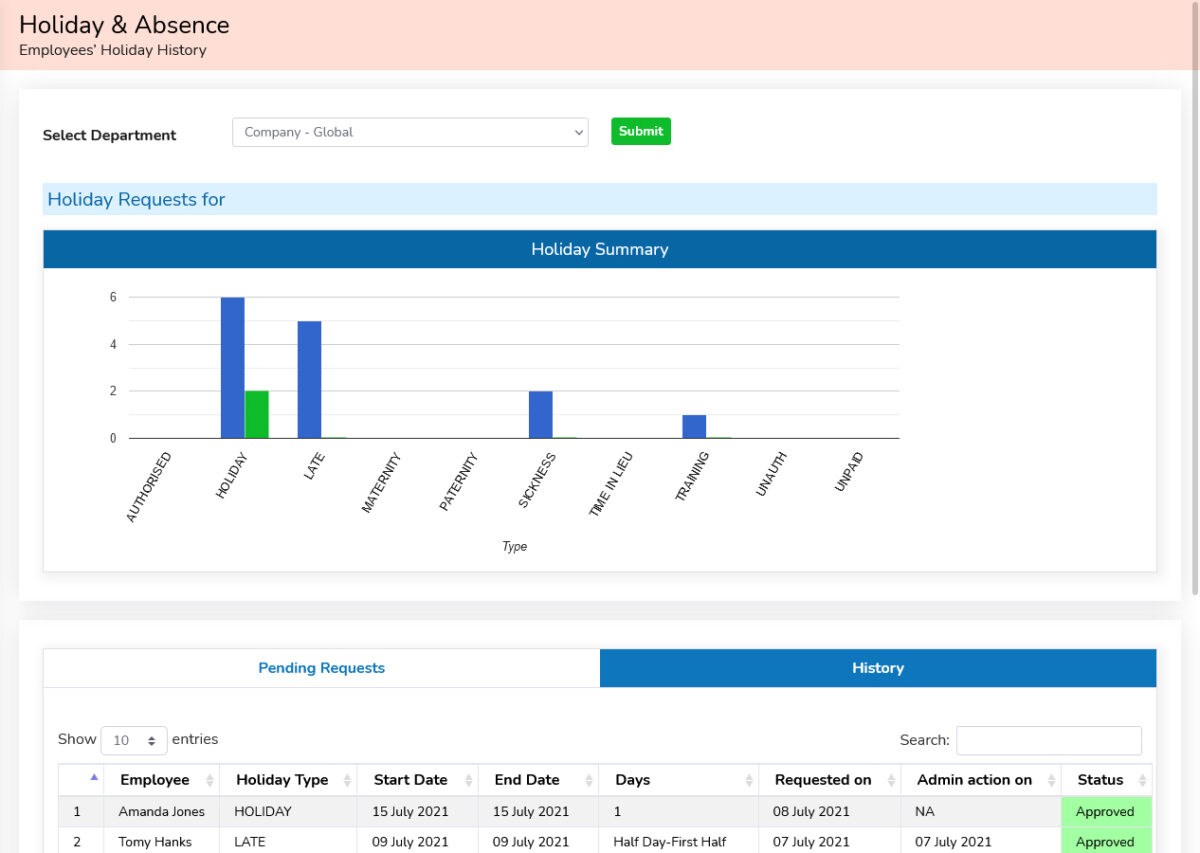Switch to the Pending Requests tab
The image size is (1200, 853).
click(x=321, y=668)
